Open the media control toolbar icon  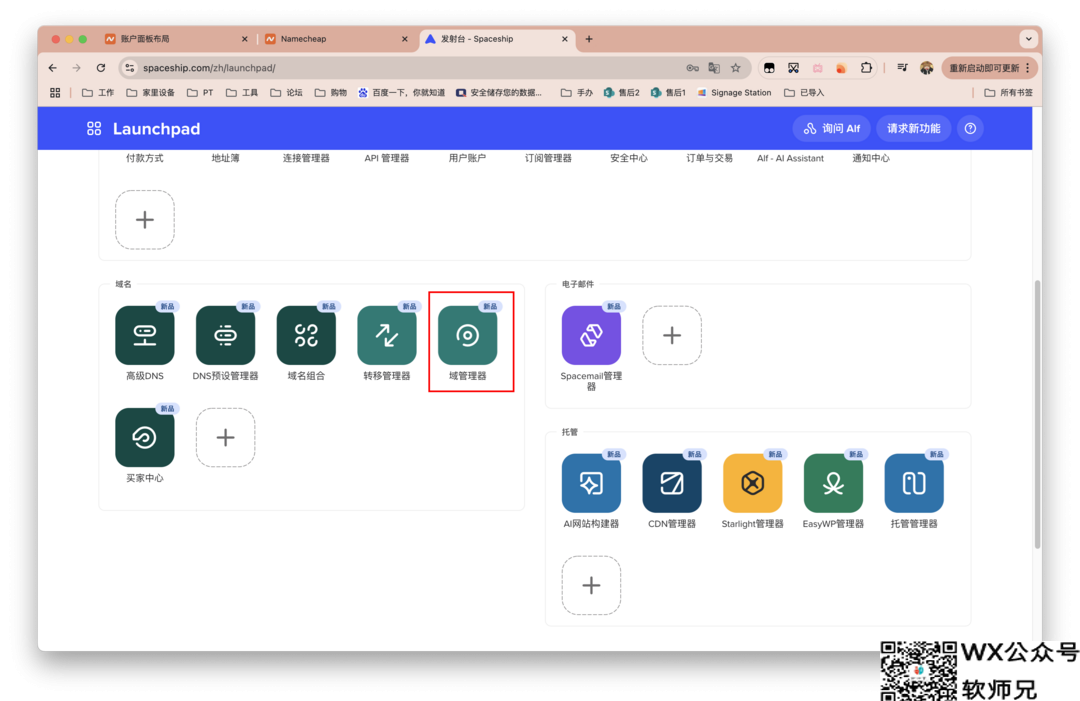[902, 68]
